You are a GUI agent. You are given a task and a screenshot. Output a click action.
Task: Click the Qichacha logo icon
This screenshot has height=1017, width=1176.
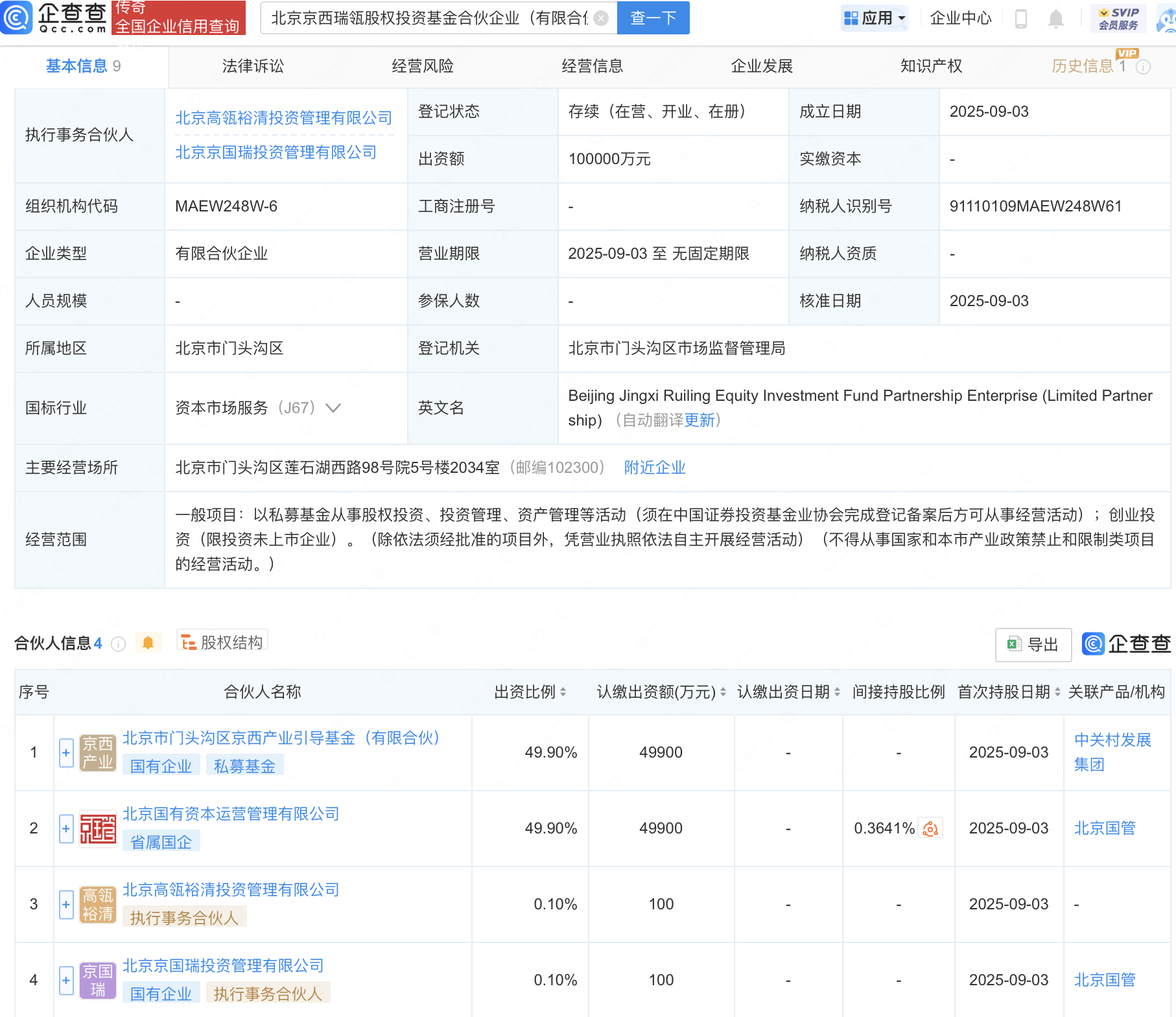point(17,18)
